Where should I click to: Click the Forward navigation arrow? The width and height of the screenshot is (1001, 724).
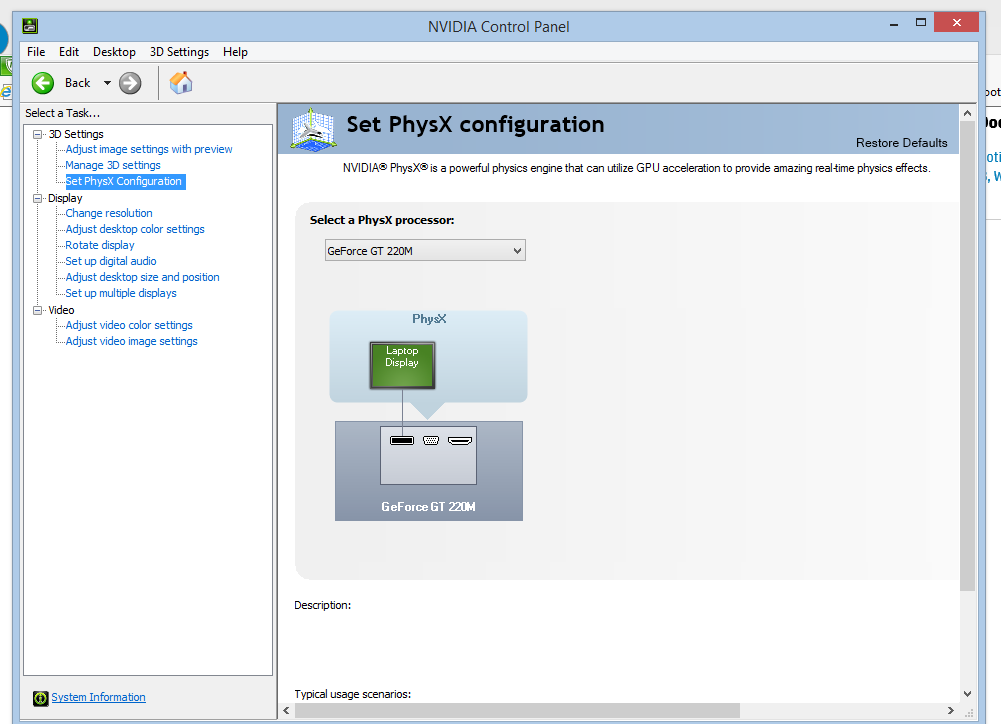click(130, 83)
